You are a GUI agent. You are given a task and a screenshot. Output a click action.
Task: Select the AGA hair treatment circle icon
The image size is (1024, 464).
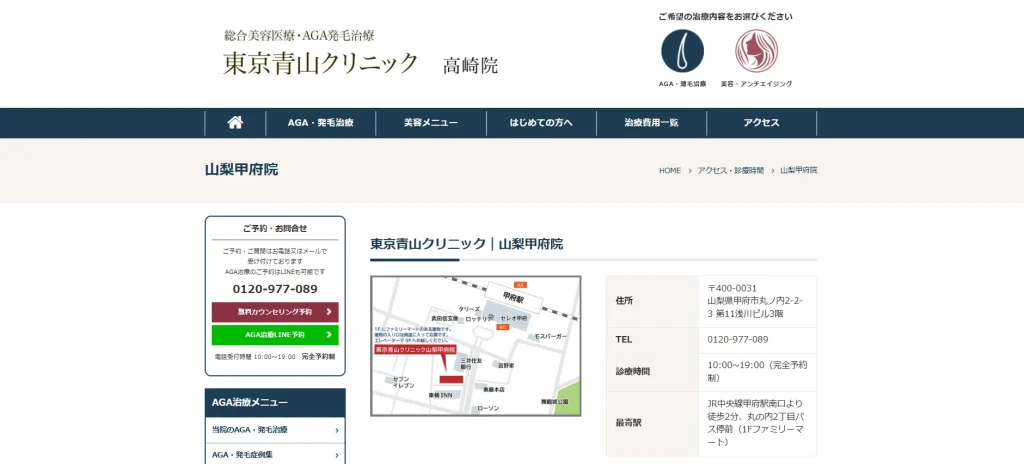pos(682,50)
